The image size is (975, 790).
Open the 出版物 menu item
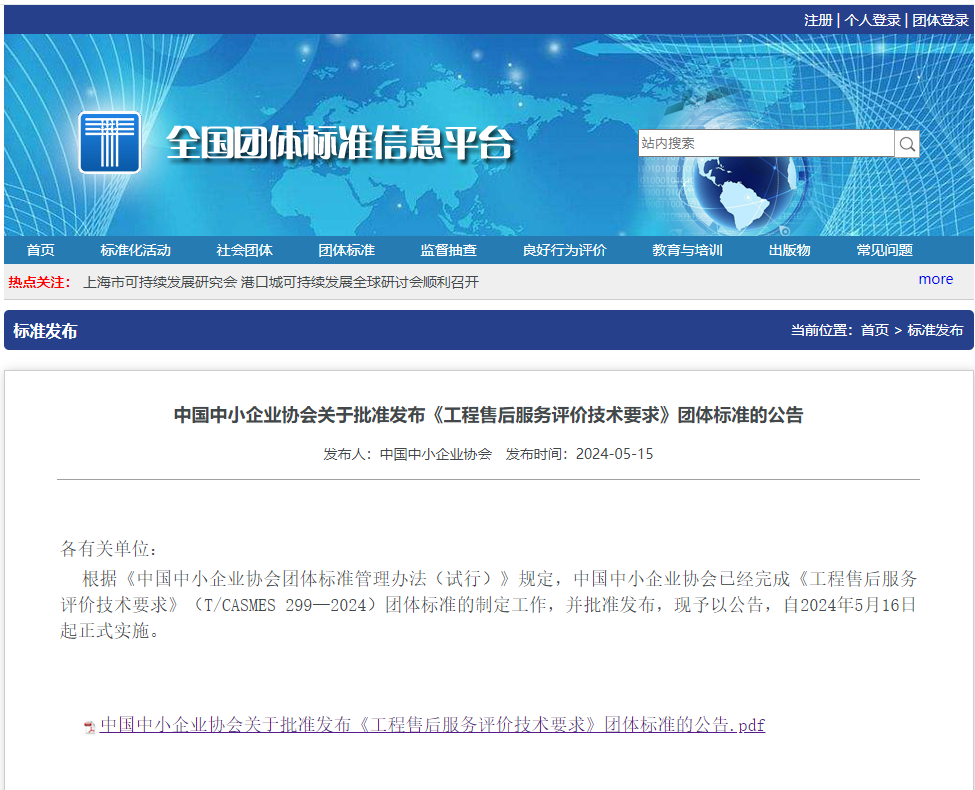pos(789,250)
